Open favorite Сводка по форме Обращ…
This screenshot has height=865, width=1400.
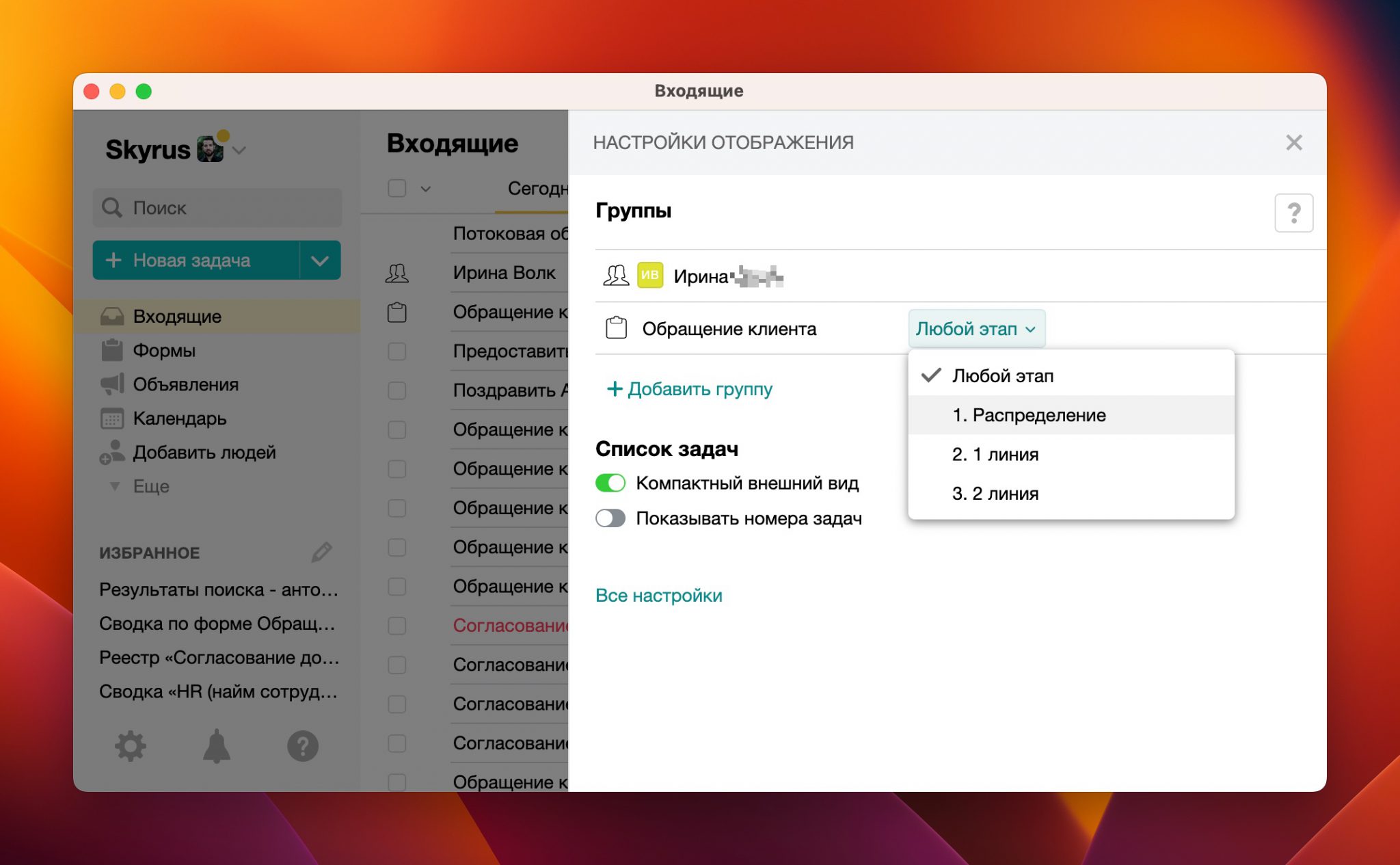(217, 624)
